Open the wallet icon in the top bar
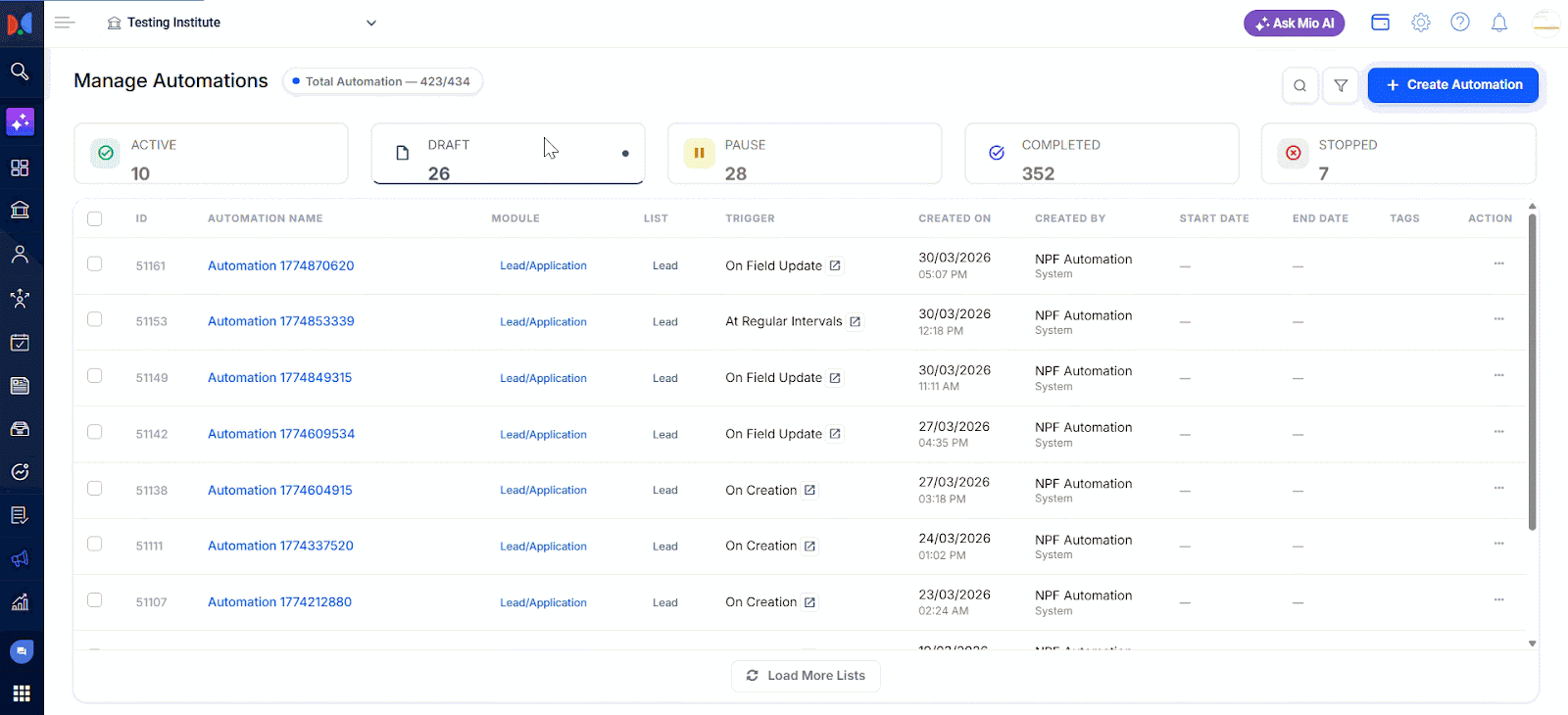 click(1380, 23)
